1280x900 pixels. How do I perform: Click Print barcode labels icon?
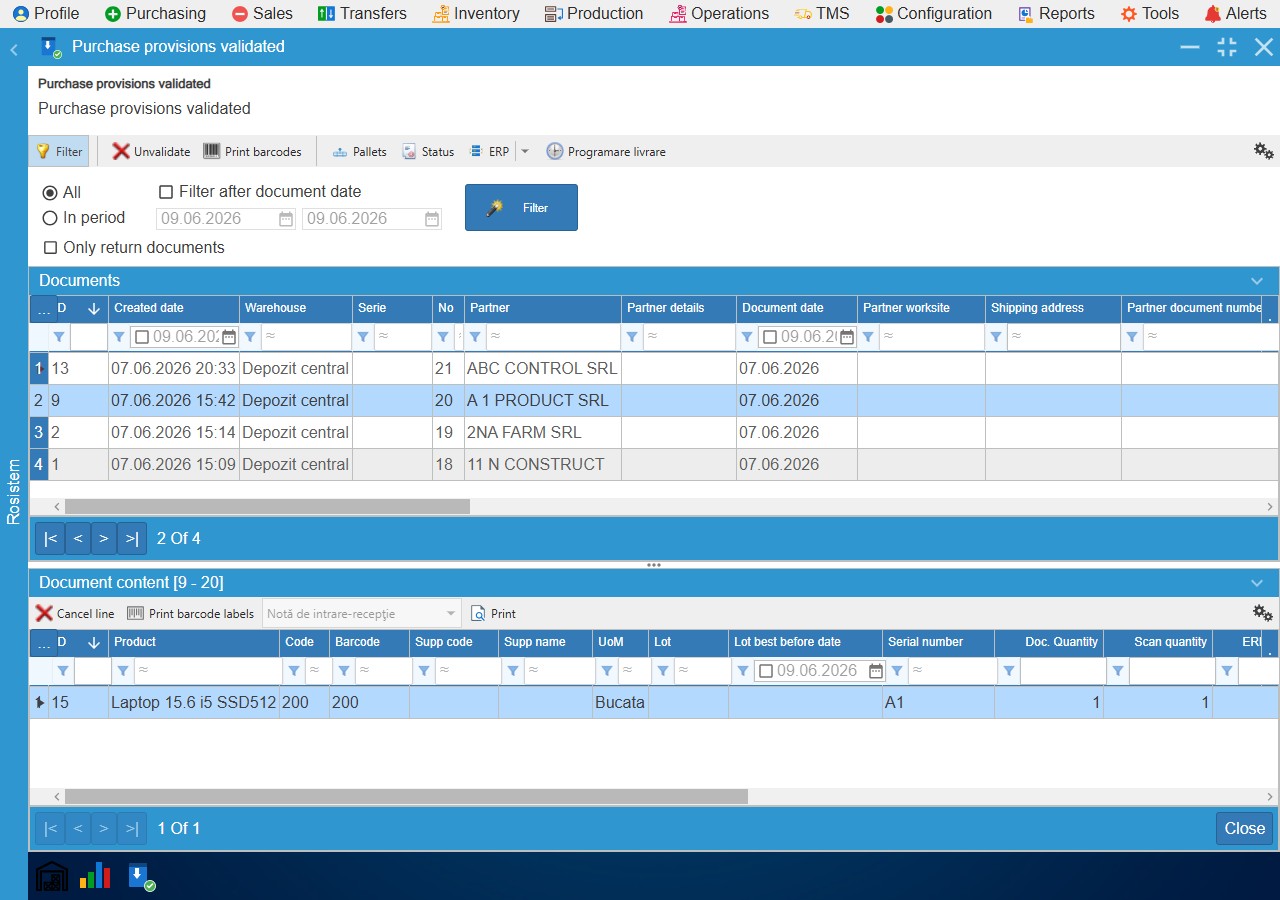point(135,613)
